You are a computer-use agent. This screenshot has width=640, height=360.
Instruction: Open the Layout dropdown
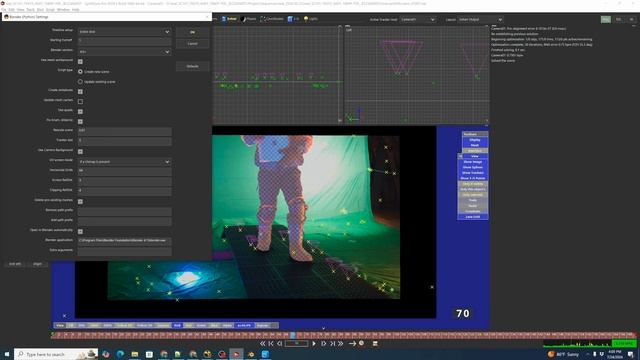pyautogui.click(x=480, y=19)
